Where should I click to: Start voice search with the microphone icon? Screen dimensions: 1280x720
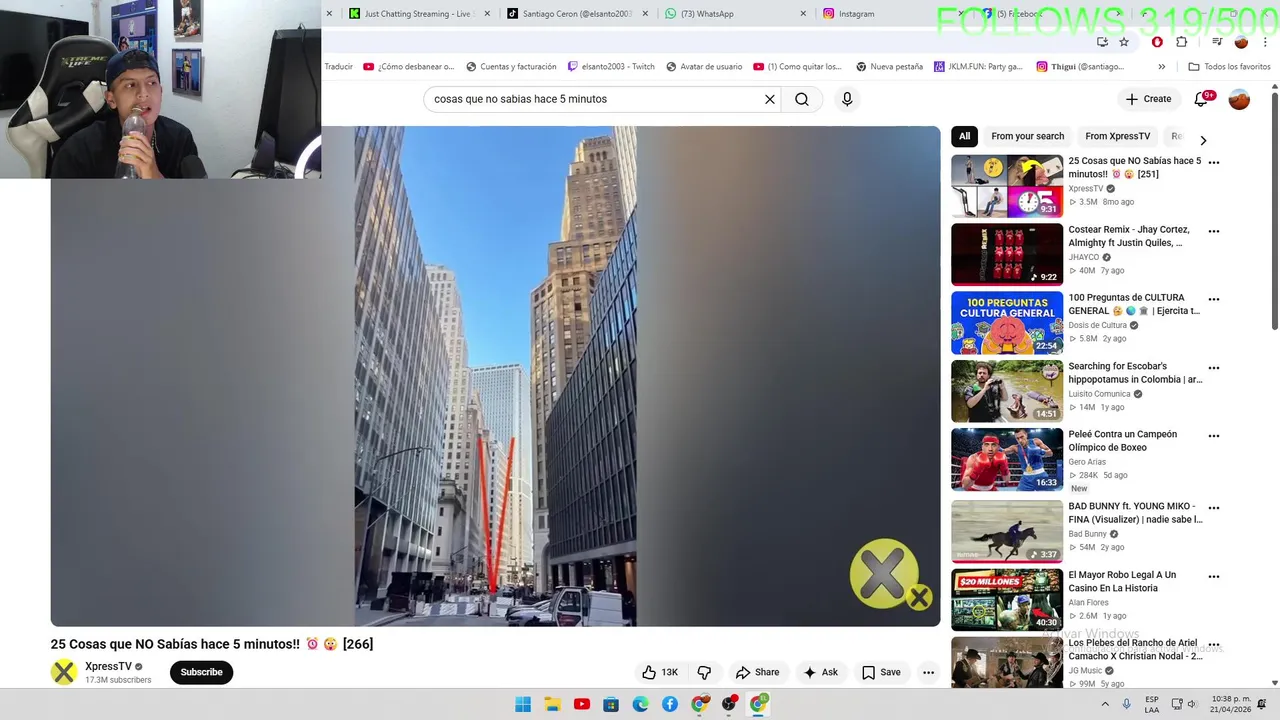click(x=847, y=99)
